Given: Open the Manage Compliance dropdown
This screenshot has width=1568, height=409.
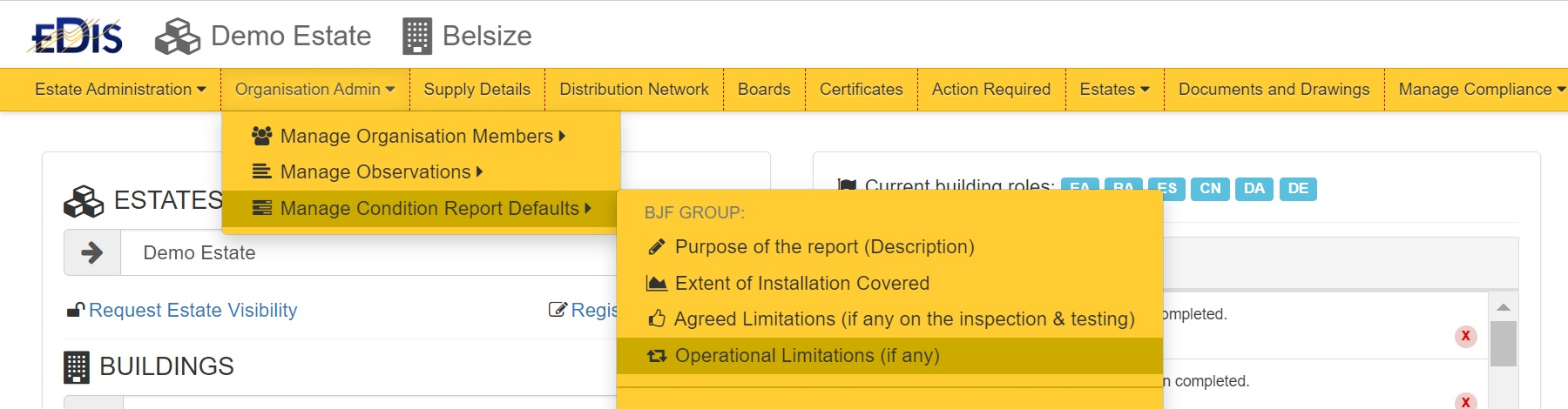Looking at the screenshot, I should [1481, 90].
